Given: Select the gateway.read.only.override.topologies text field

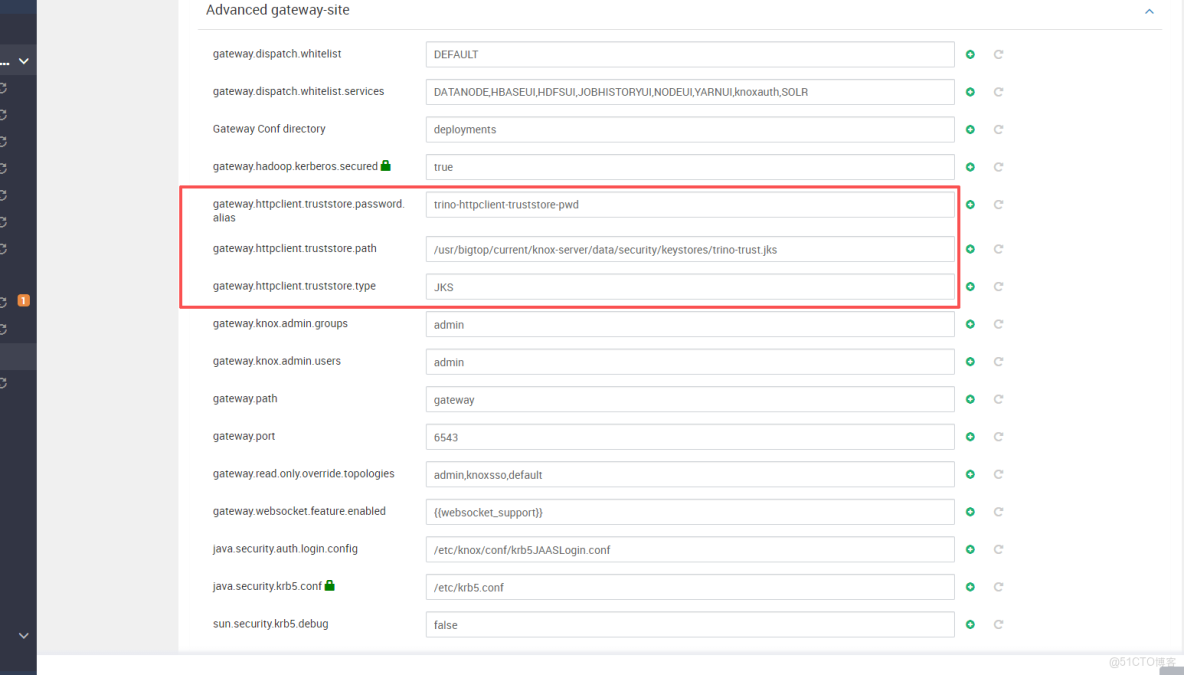Looking at the screenshot, I should [x=690, y=474].
